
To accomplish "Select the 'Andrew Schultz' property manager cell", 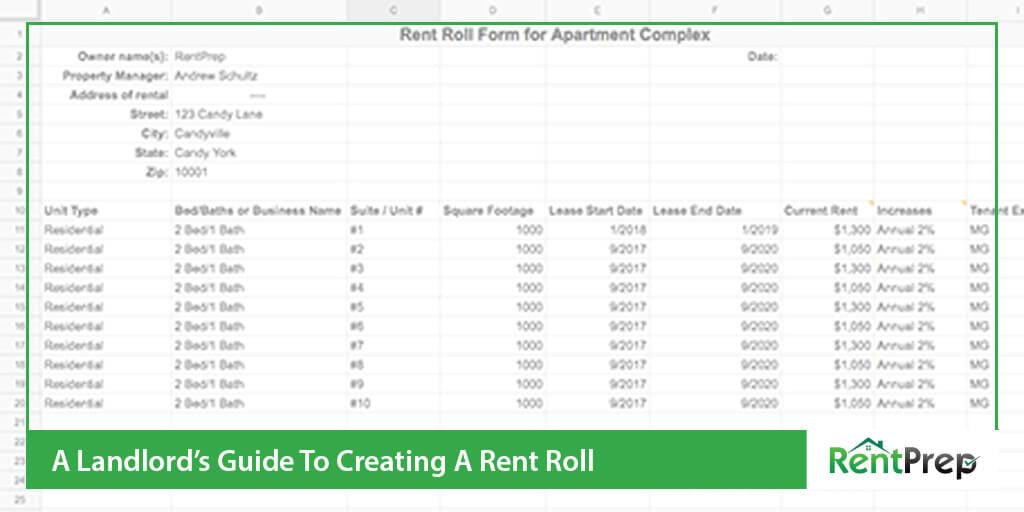I will point(216,76).
